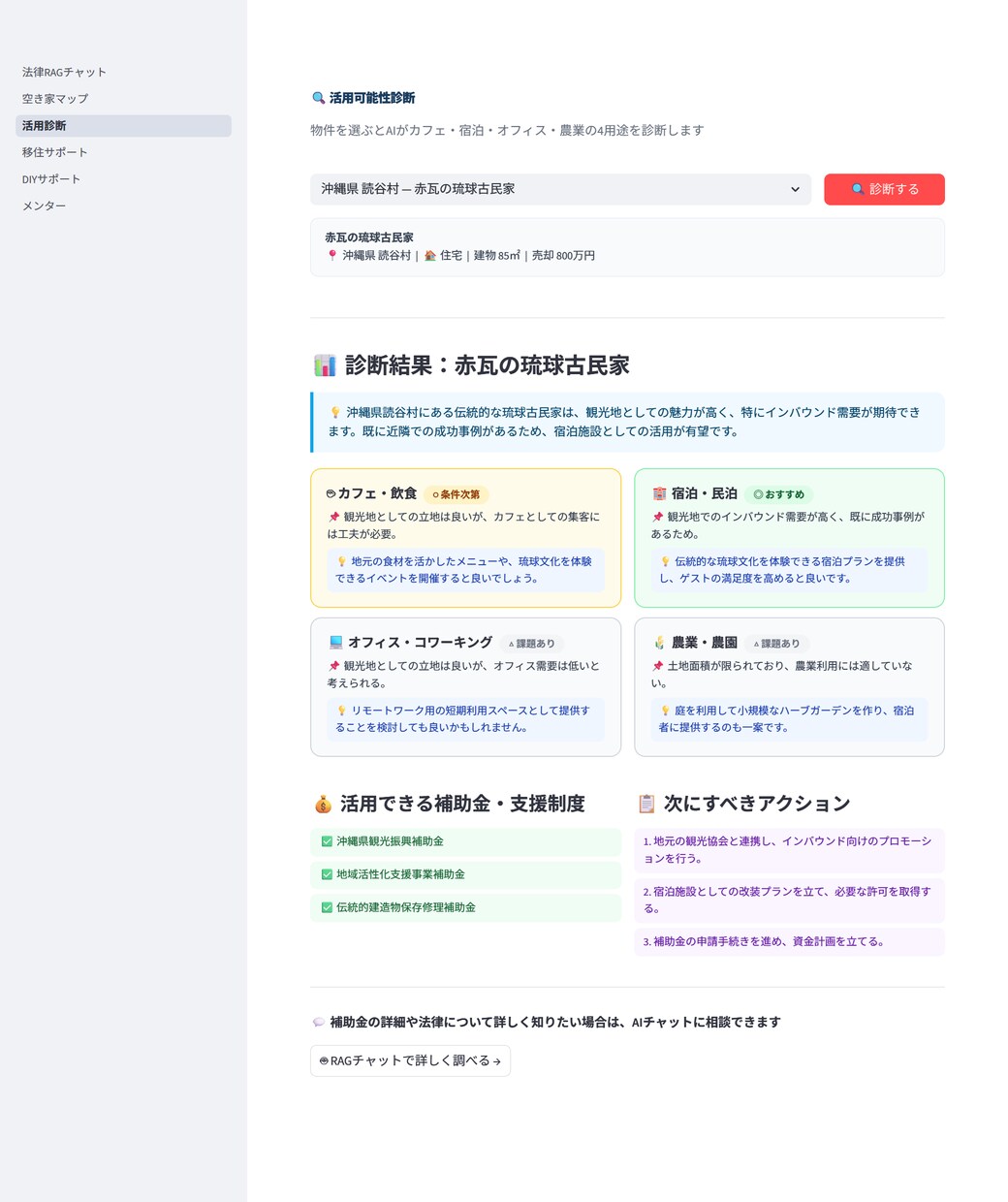Click the corn icon on 農業・農園 card
Image resolution: width=1008 pixels, height=1202 pixels.
(659, 643)
